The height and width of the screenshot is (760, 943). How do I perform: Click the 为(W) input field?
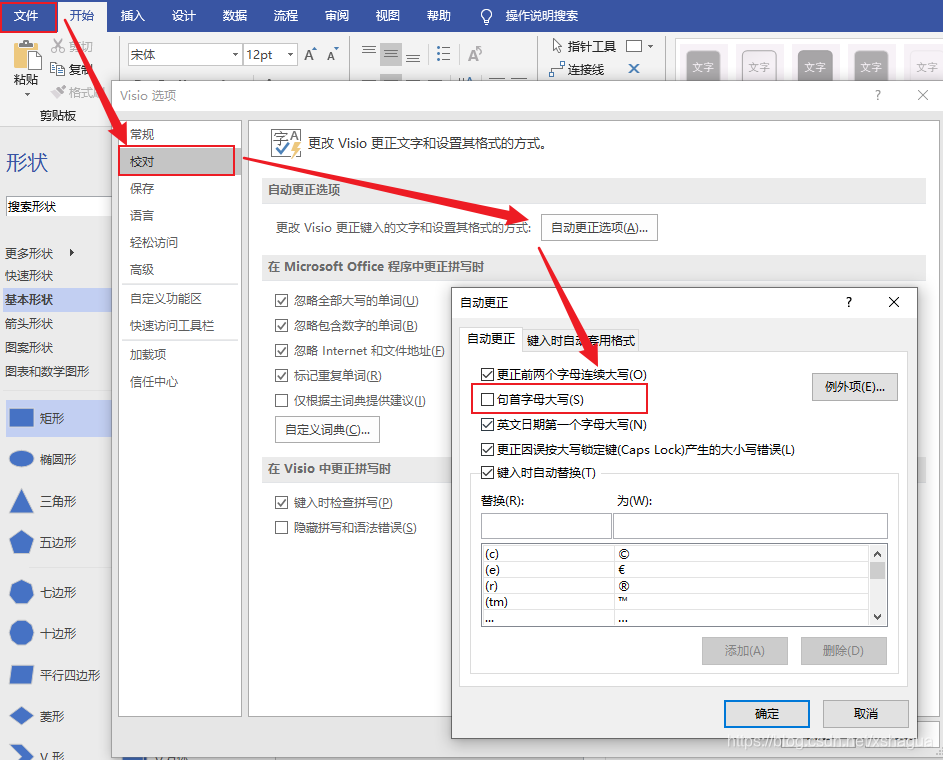point(750,526)
